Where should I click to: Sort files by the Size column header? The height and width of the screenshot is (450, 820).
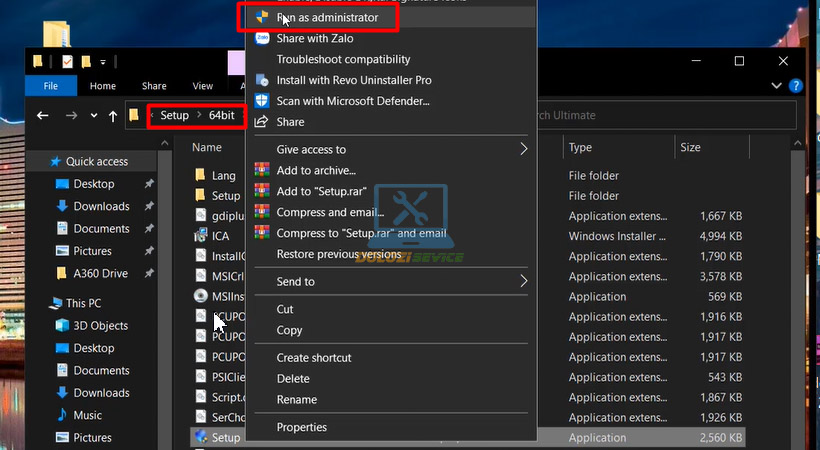pyautogui.click(x=690, y=148)
